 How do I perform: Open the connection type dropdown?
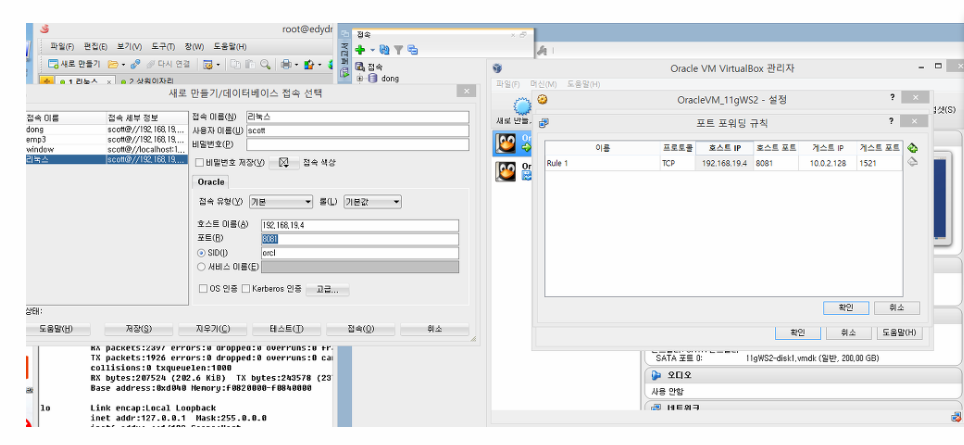click(x=280, y=202)
